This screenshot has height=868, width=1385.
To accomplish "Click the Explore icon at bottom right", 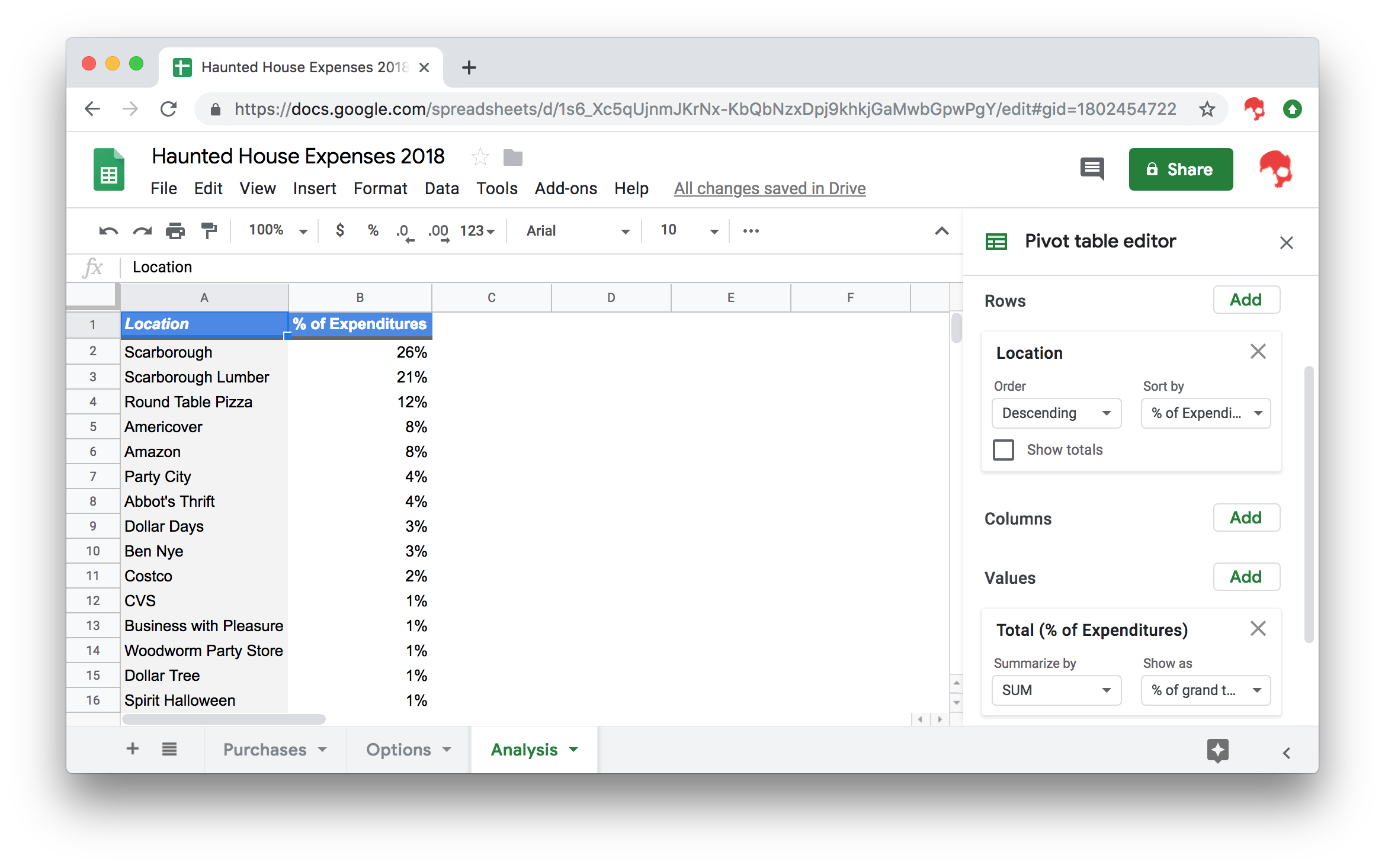I will pyautogui.click(x=1218, y=751).
